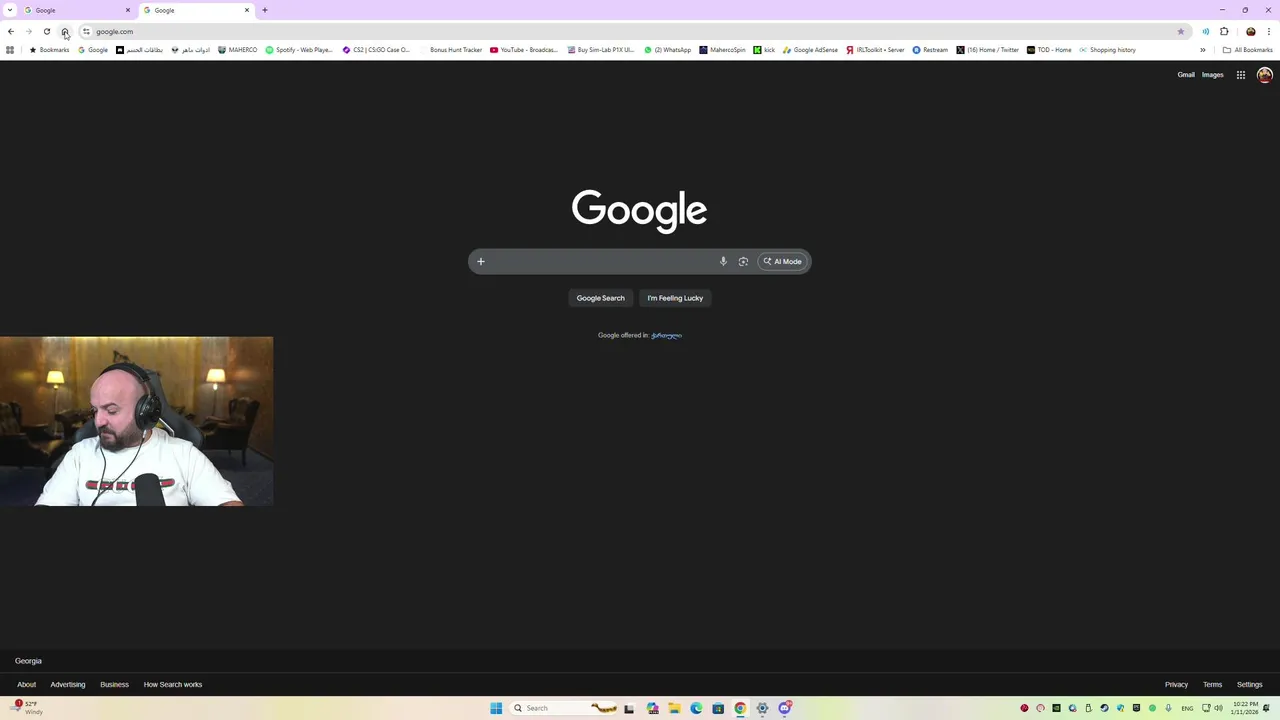Switch to the offered Georgian language link

666,336
